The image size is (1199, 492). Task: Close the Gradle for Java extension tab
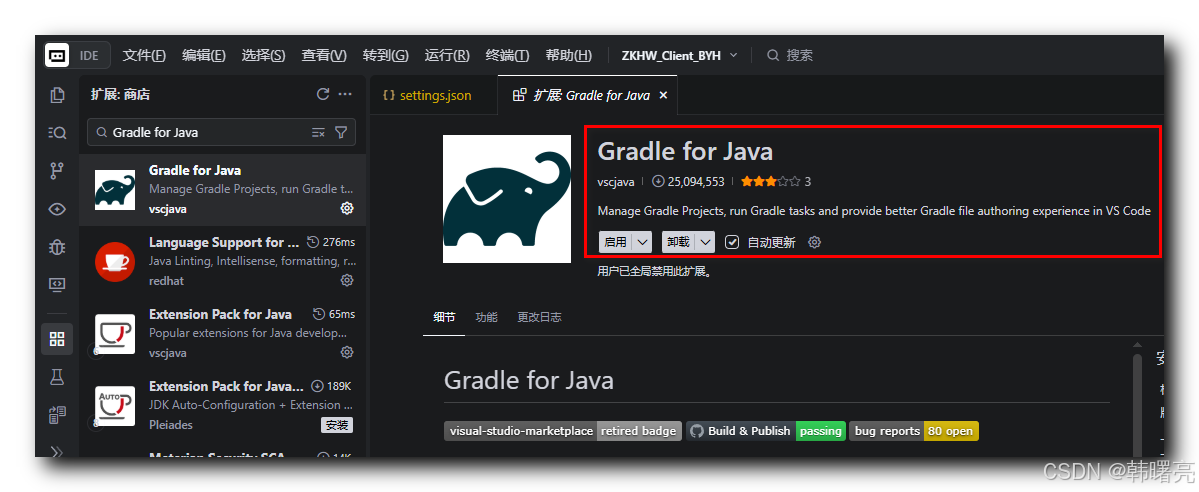(663, 96)
